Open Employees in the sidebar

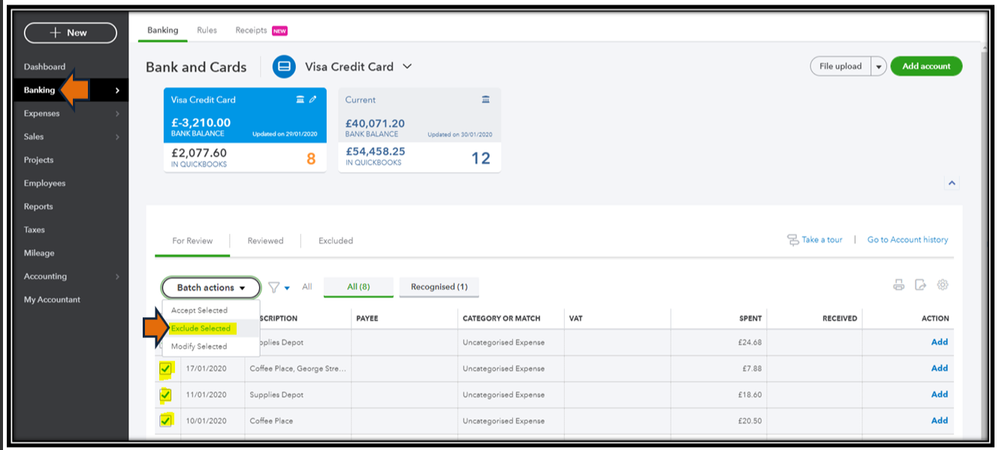(x=45, y=184)
